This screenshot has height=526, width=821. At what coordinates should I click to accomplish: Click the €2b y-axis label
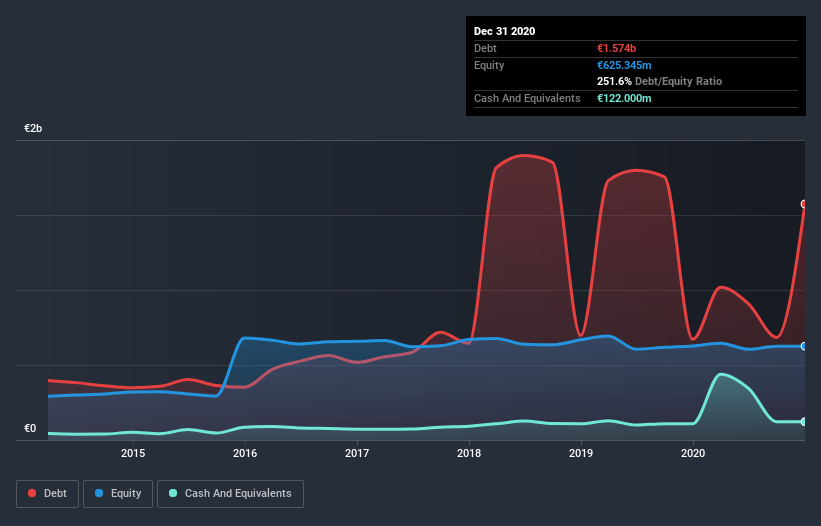coord(33,128)
